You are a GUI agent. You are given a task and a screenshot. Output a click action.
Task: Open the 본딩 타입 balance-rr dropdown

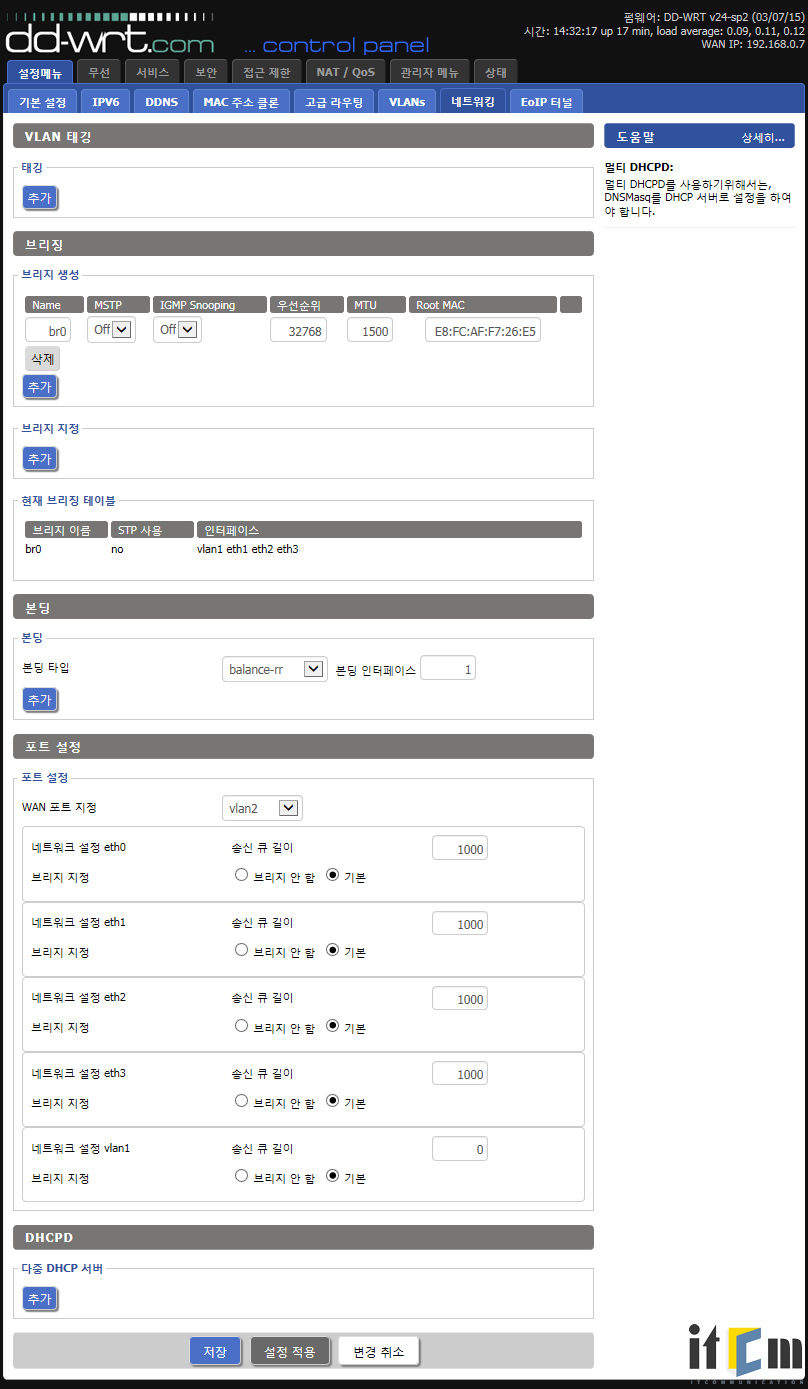[x=274, y=669]
